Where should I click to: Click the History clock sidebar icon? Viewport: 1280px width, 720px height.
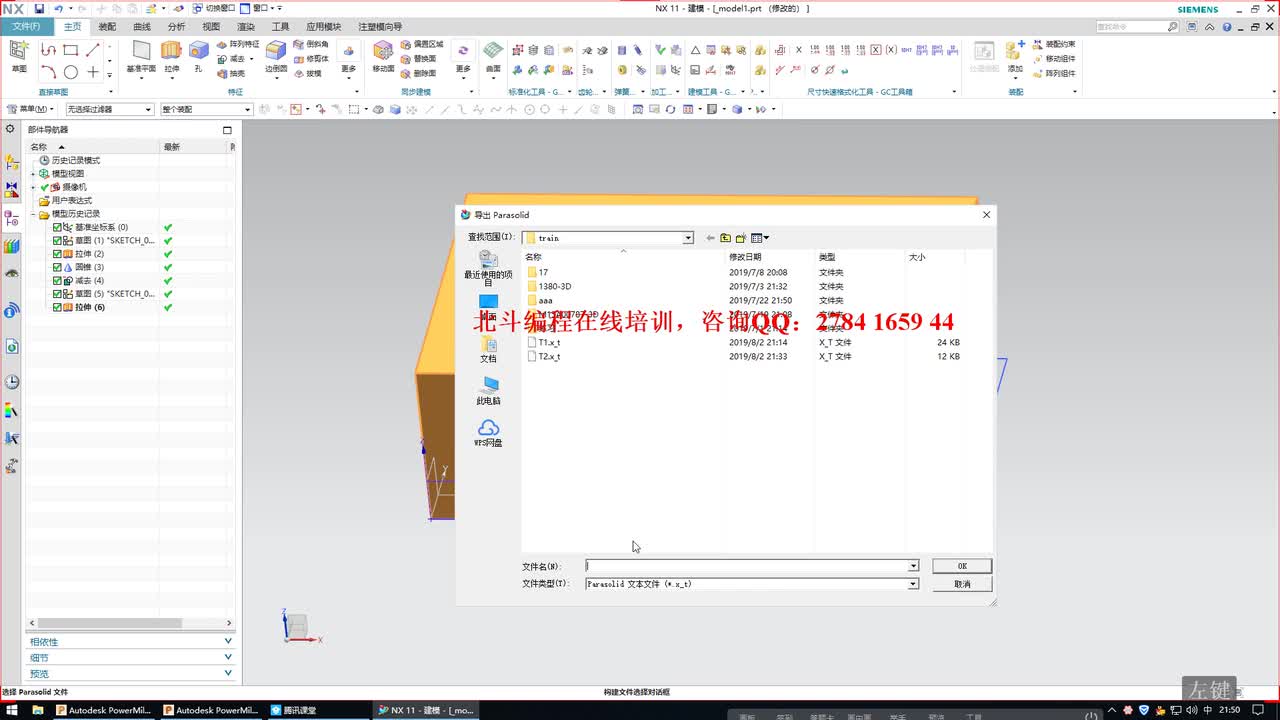[x=11, y=382]
